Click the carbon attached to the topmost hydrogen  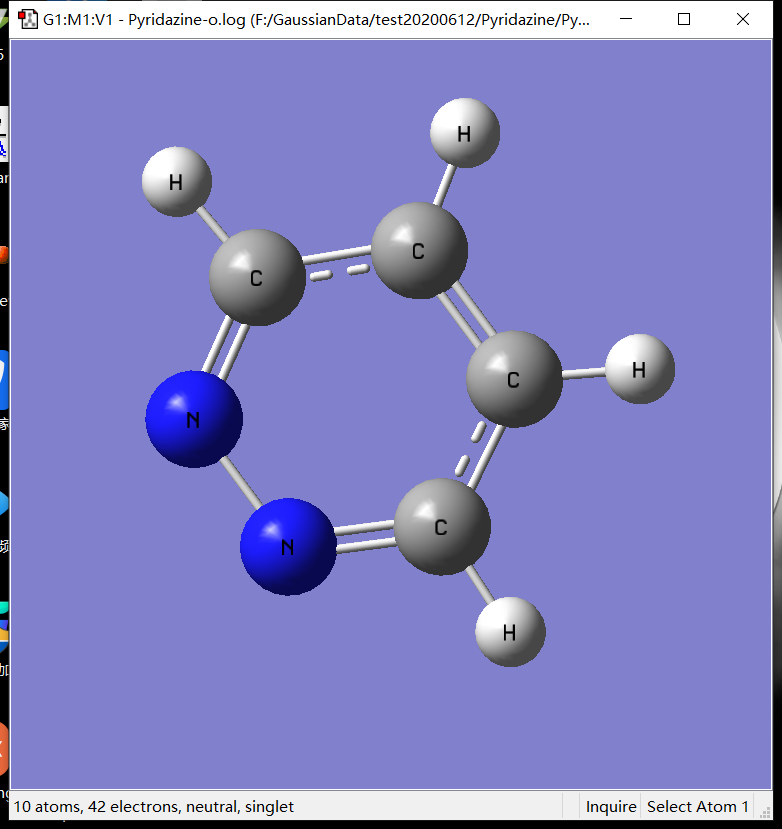coord(419,250)
